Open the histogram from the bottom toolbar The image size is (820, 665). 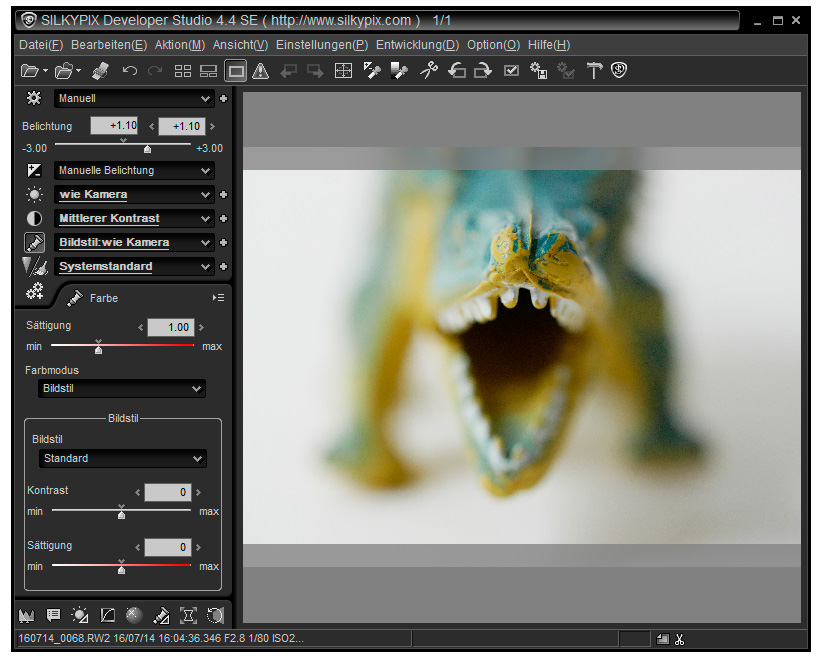pos(27,615)
